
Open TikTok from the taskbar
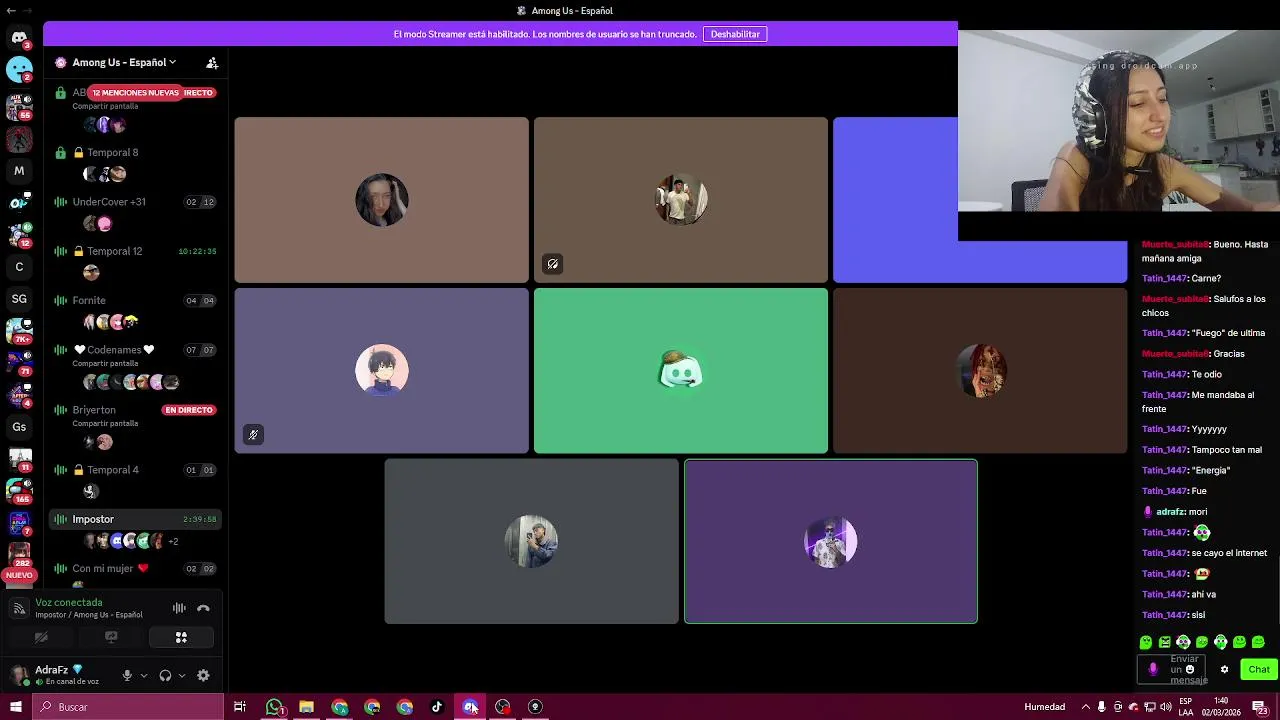(x=437, y=707)
